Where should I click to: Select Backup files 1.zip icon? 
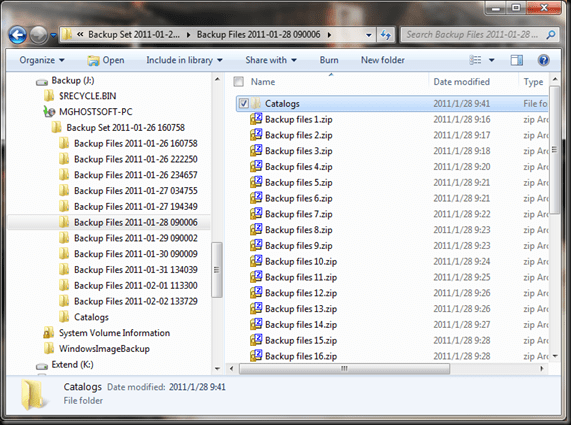point(256,119)
